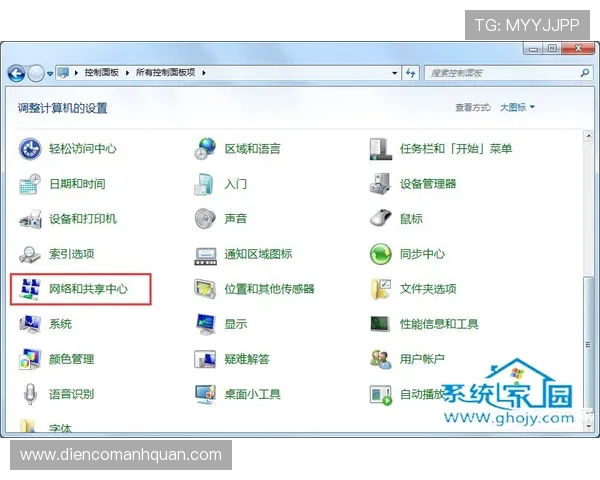The height and width of the screenshot is (480, 600).
Task: Click the 疑难解答 text link
Action: (247, 359)
